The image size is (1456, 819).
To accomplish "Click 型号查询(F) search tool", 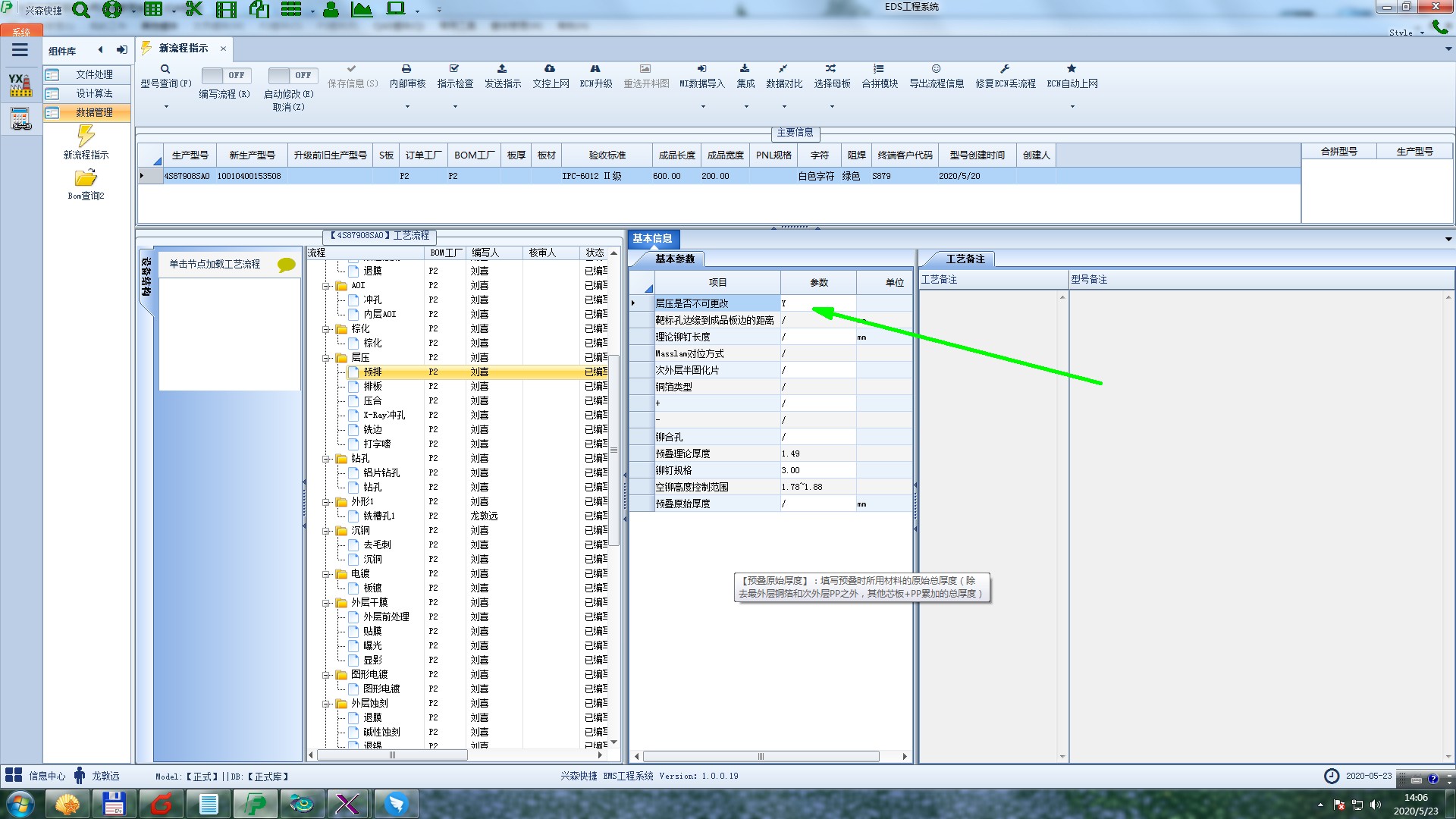I will point(165,77).
